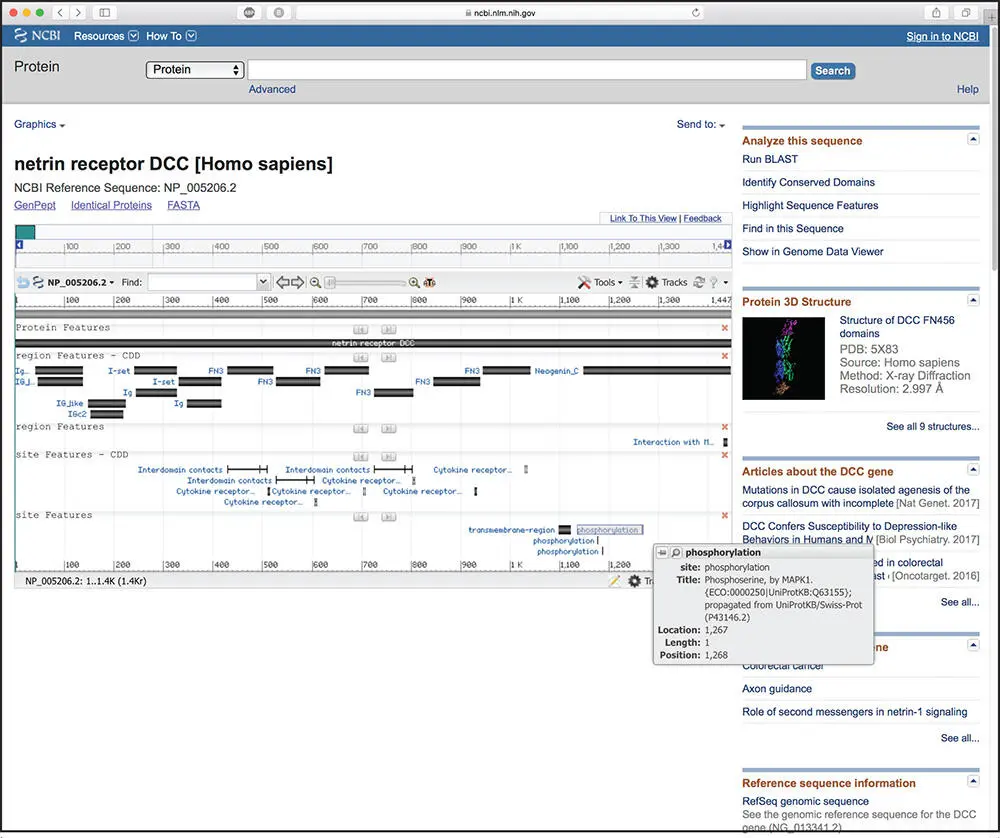Click Sign in to NCBI
This screenshot has height=838, width=1000.
tap(943, 36)
